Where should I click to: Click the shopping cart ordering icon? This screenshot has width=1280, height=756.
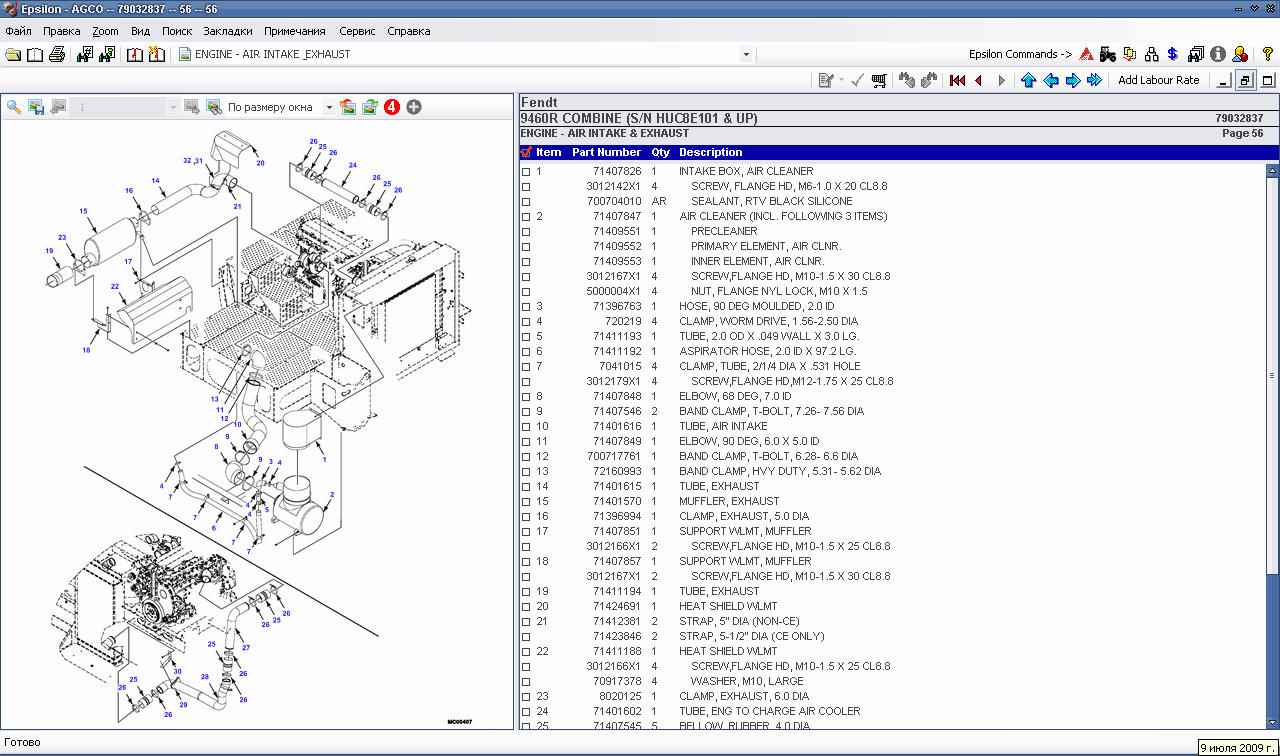pos(879,80)
